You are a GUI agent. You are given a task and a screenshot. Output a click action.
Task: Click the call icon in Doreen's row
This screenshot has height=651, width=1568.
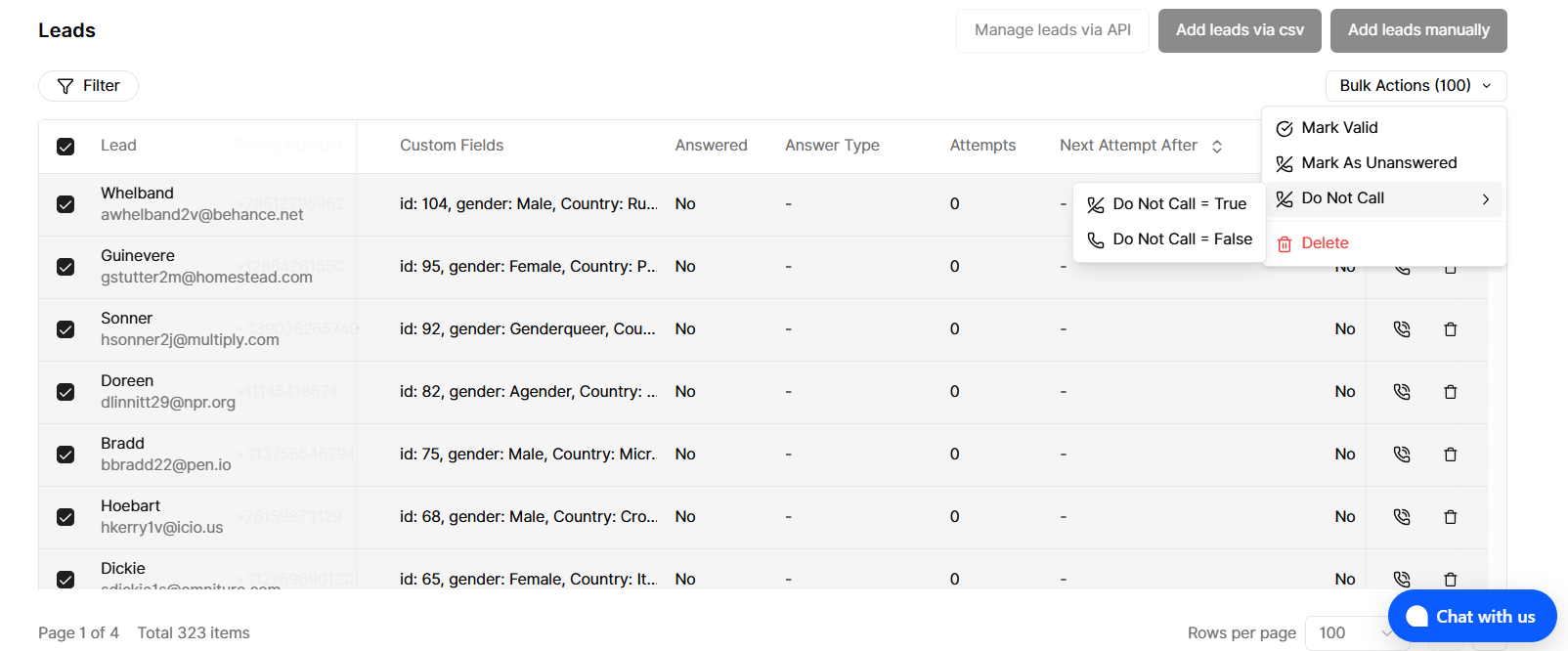pos(1402,392)
